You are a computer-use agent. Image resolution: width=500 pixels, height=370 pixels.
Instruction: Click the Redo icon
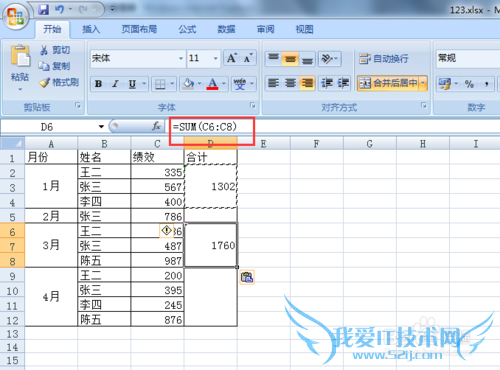click(x=82, y=10)
